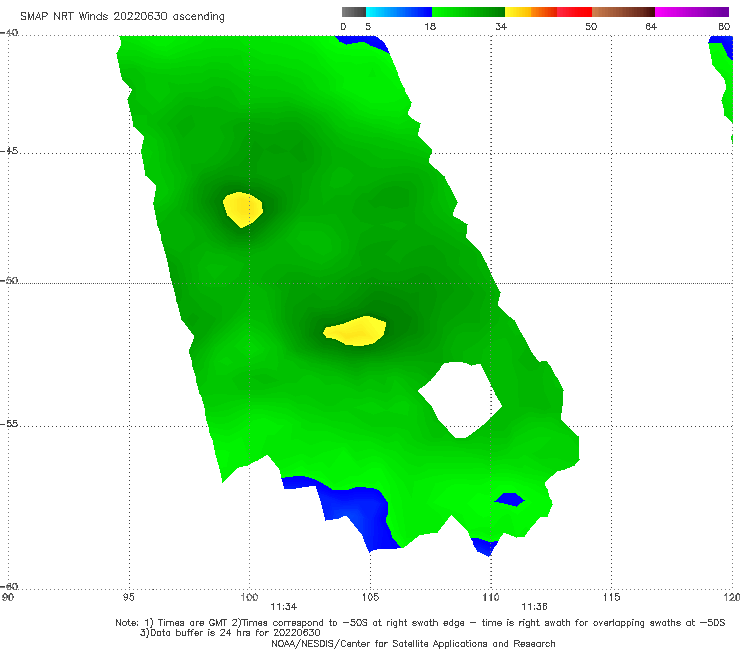
Task: Click the red segment of the color bar
Action: click(574, 12)
